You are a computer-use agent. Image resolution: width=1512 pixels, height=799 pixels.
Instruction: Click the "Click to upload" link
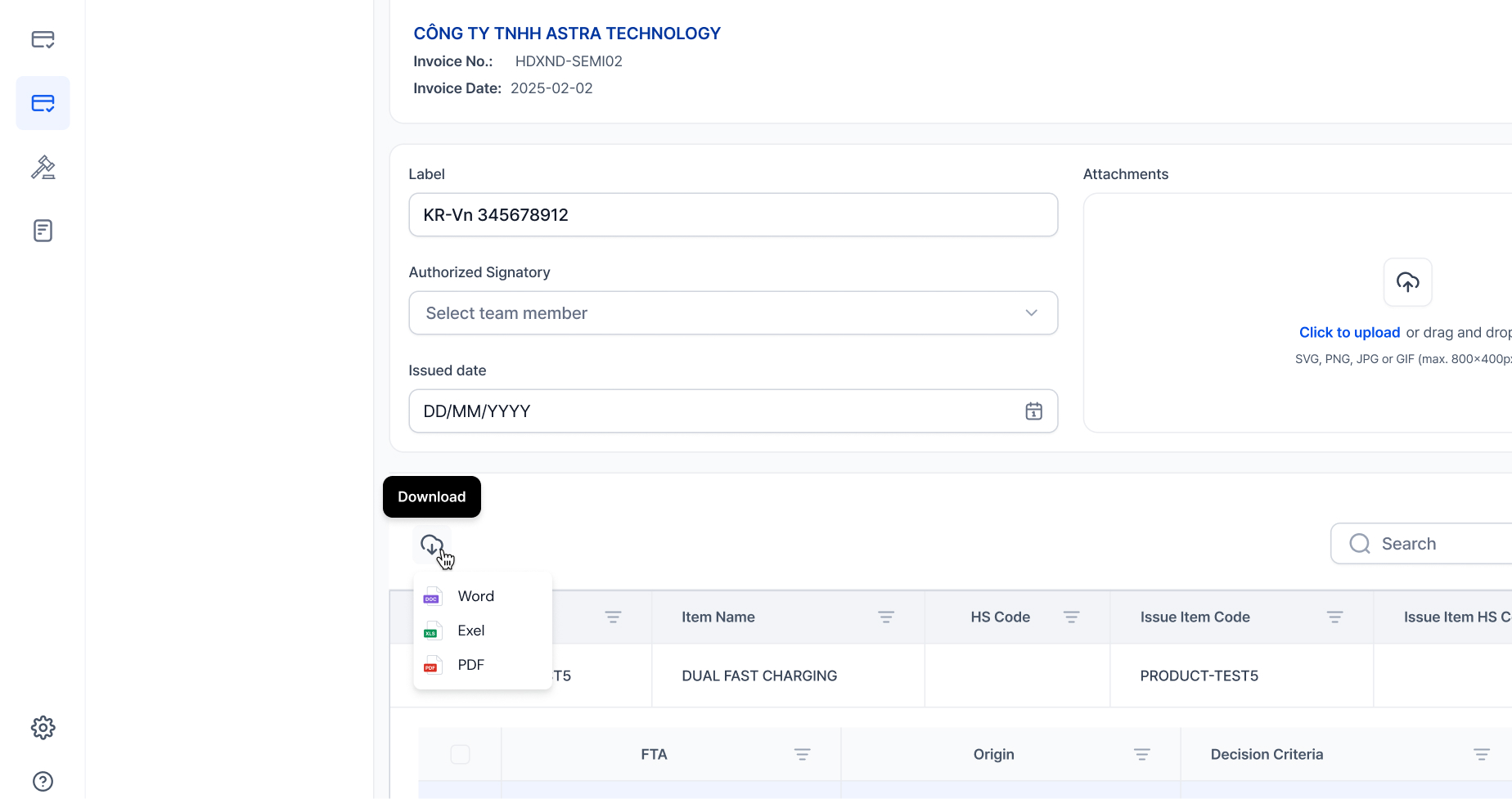pyautogui.click(x=1349, y=333)
